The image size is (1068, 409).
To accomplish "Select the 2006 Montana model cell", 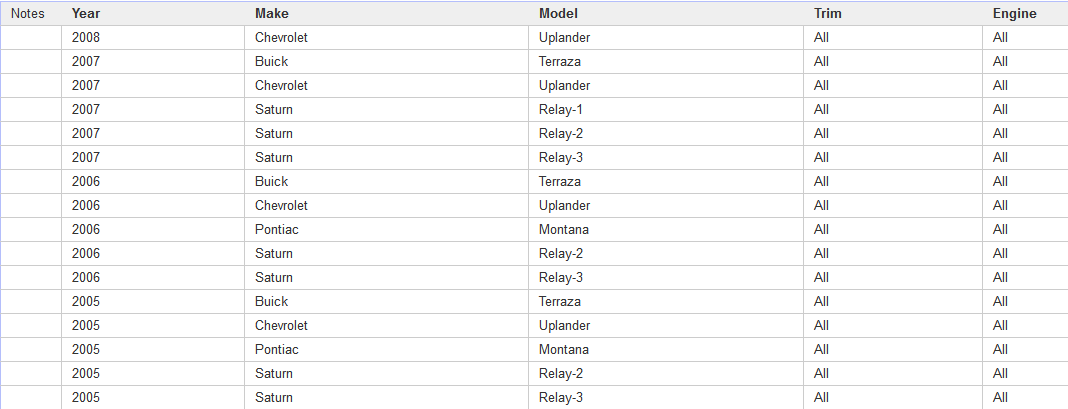I will pyautogui.click(x=665, y=230).
